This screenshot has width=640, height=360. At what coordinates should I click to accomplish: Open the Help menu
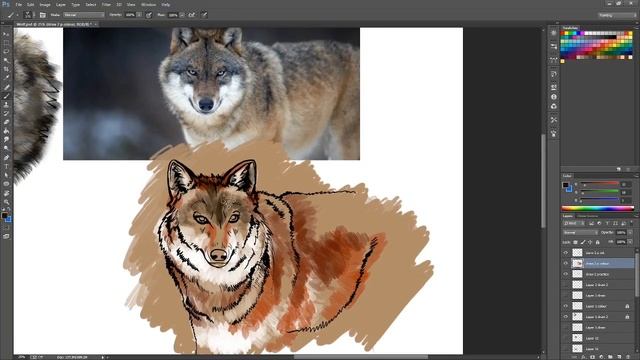pos(165,4)
